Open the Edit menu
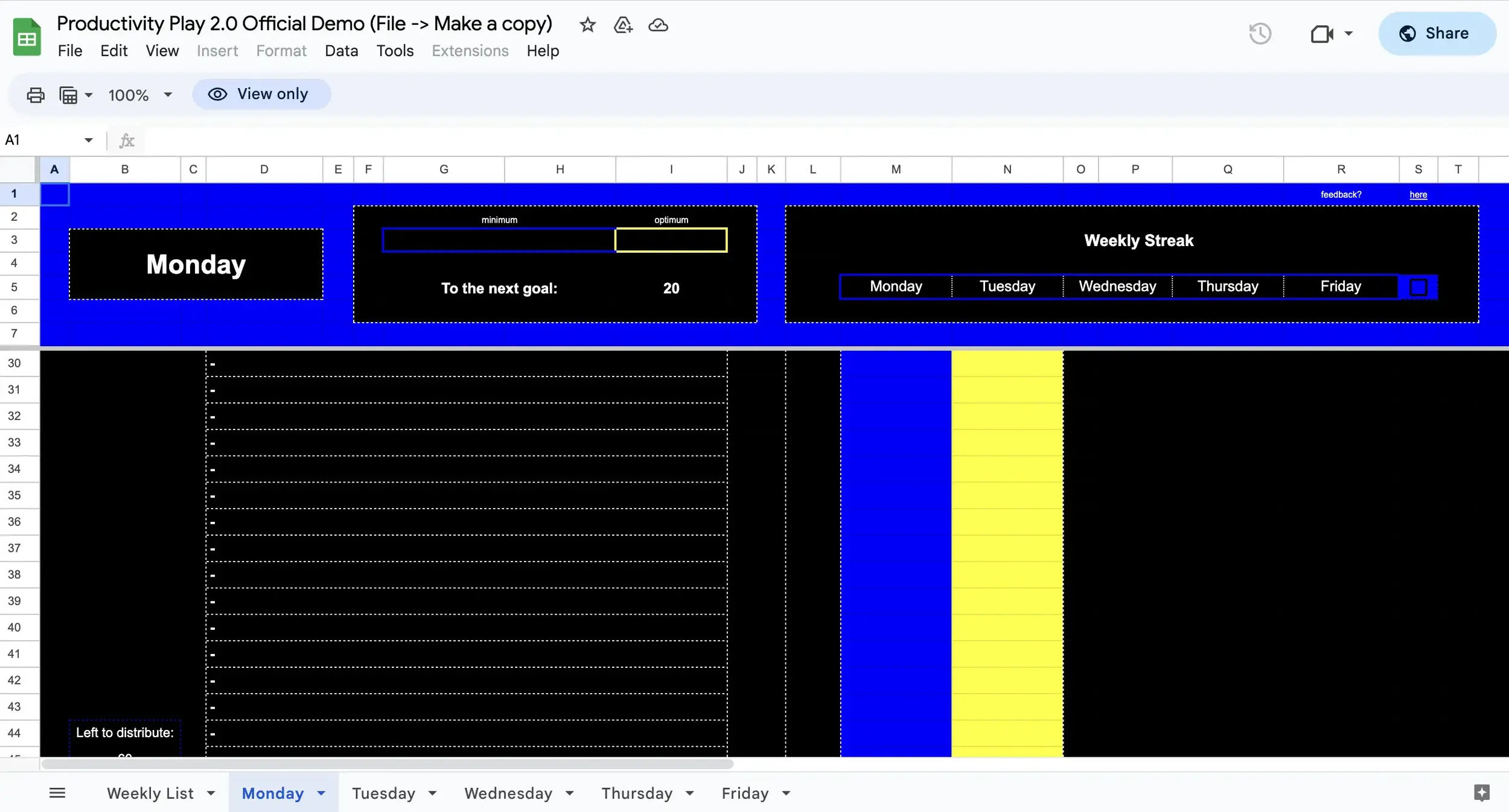 [113, 51]
